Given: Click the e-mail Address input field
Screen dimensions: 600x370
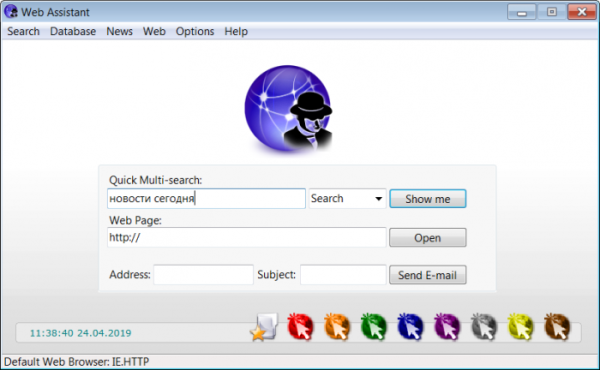Looking at the screenshot, I should point(204,275).
